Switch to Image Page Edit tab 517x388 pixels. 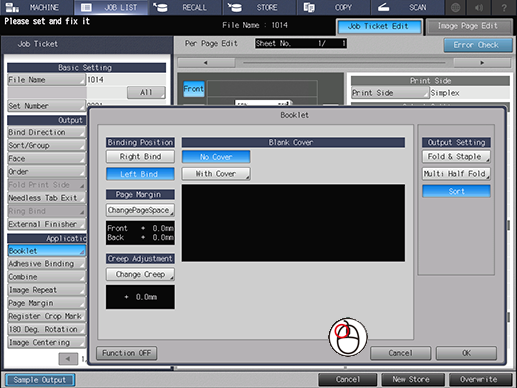[x=469, y=26]
